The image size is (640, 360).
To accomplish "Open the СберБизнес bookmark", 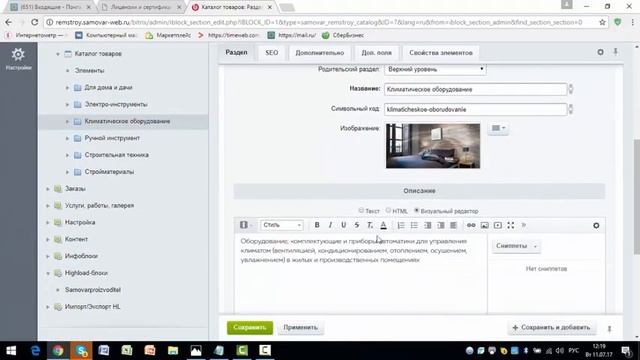I will tap(343, 36).
